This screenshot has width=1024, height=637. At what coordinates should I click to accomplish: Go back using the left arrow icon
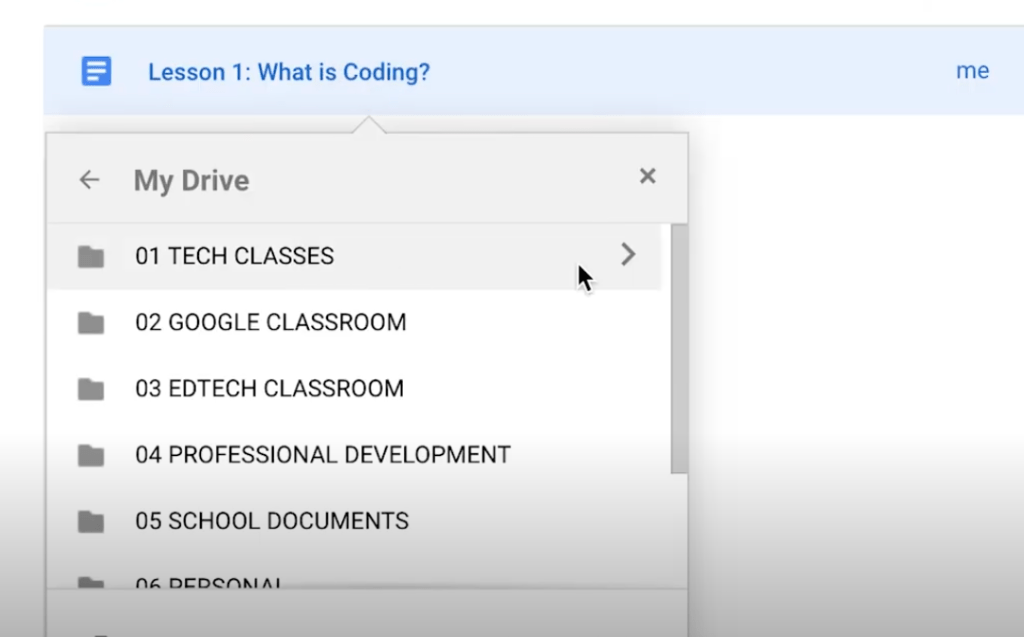pyautogui.click(x=90, y=179)
